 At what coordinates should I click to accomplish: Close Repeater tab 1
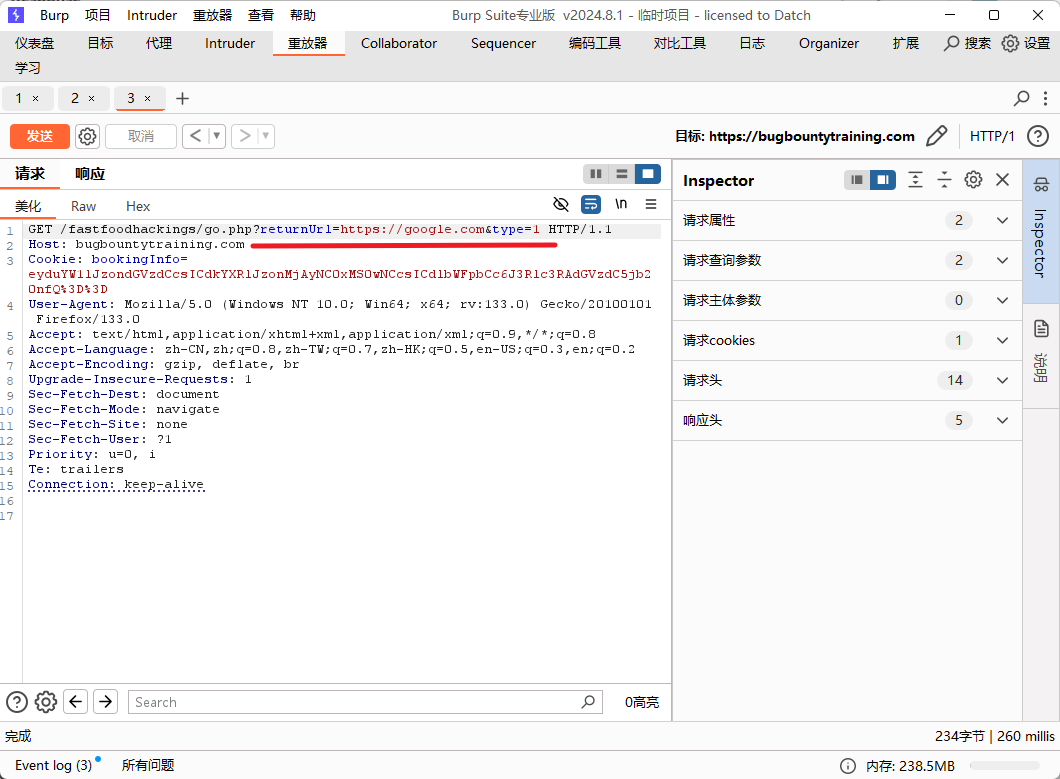36,99
